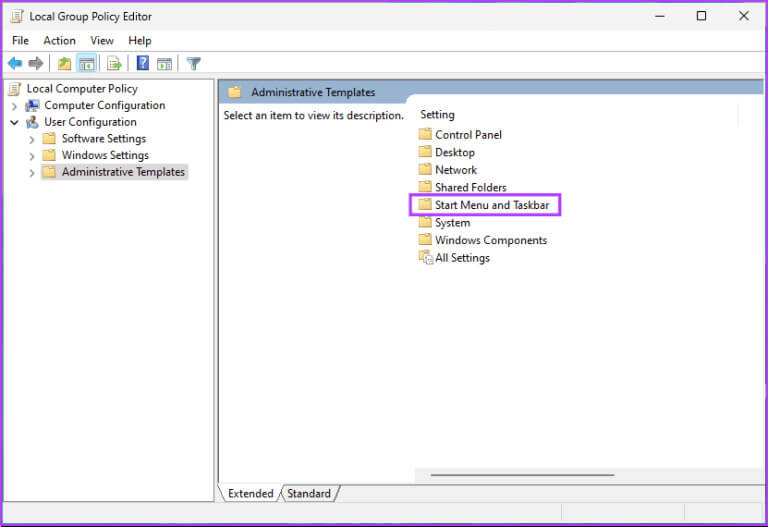The image size is (768, 527).
Task: Click the Export List toolbar icon
Action: click(x=114, y=63)
